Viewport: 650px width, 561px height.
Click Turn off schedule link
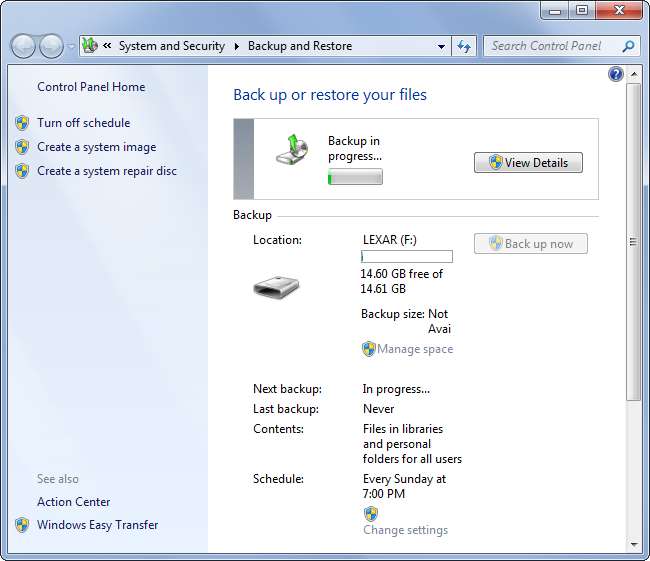pos(84,123)
